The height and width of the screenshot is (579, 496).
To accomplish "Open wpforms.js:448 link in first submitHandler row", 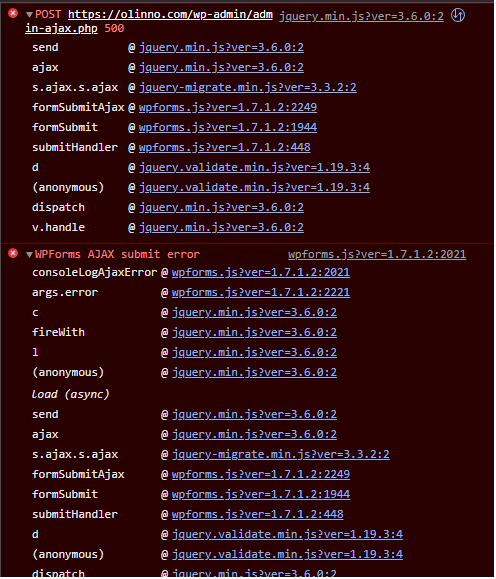I will (x=225, y=147).
